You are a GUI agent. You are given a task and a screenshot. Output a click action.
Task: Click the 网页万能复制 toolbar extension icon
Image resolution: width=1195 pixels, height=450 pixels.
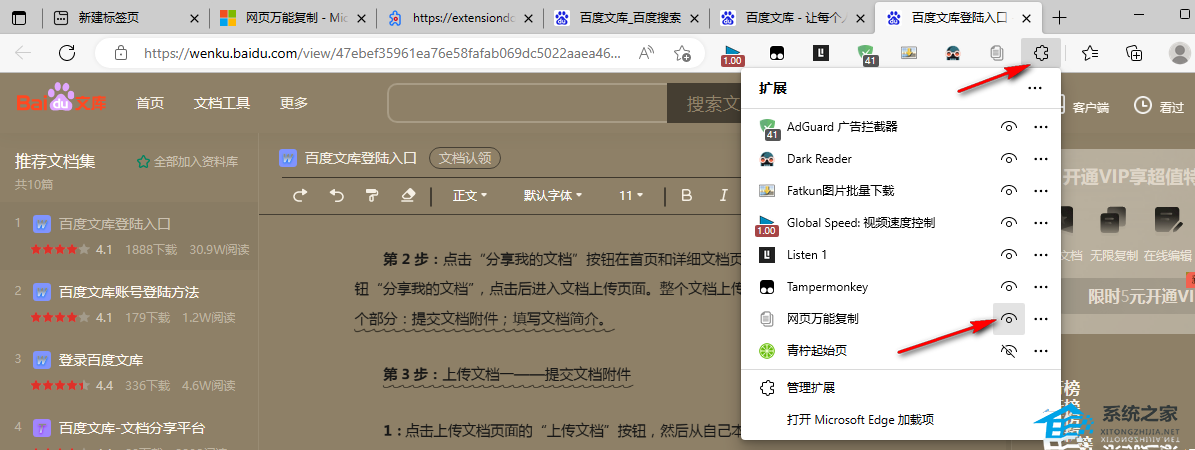tap(996, 53)
